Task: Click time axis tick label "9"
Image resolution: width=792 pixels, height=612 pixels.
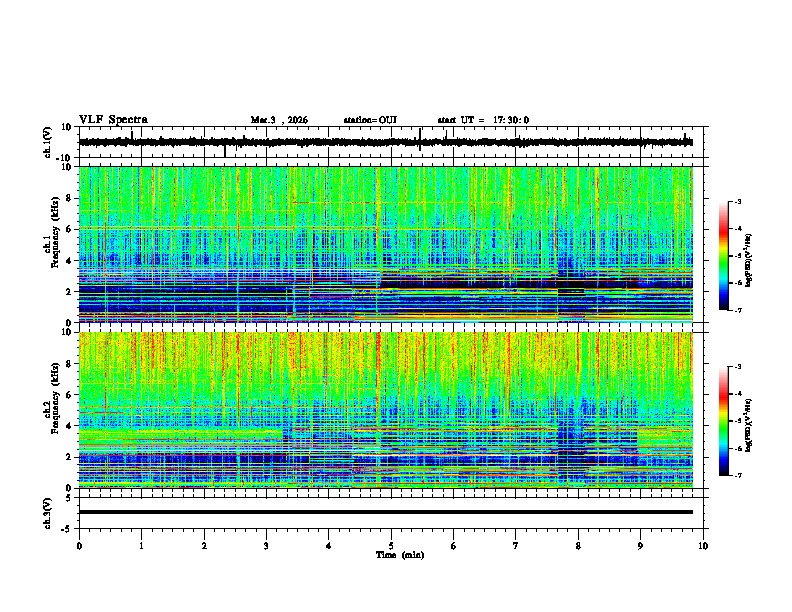Action: point(640,546)
